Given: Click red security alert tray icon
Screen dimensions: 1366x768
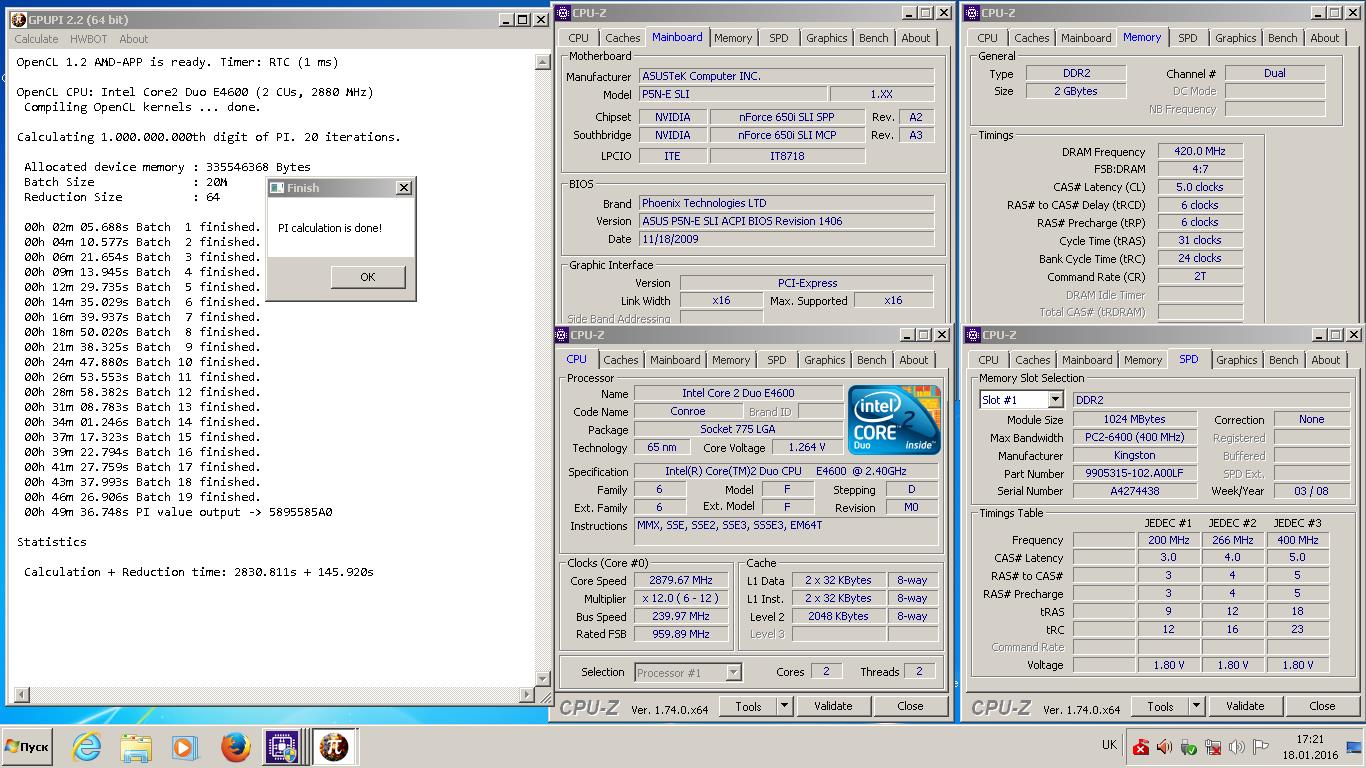Looking at the screenshot, I should pos(1141,747).
